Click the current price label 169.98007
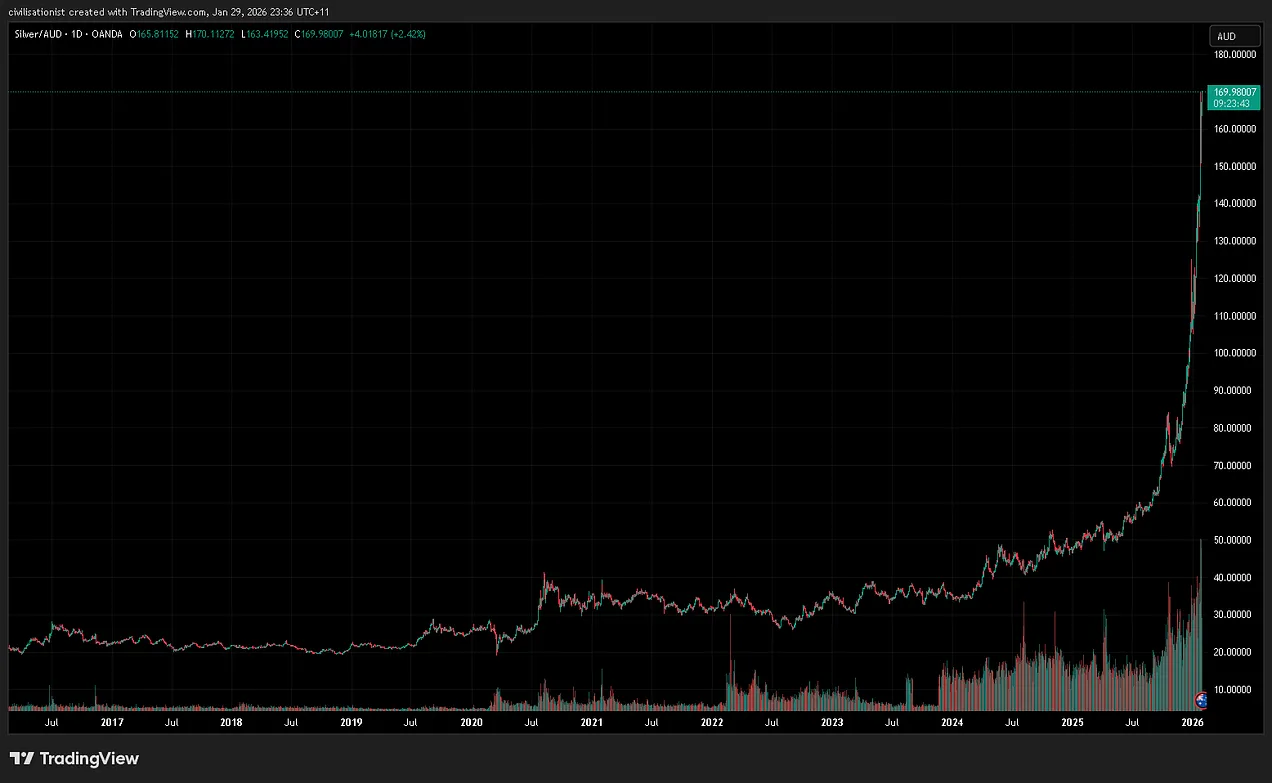This screenshot has height=783, width=1272. tap(1234, 91)
